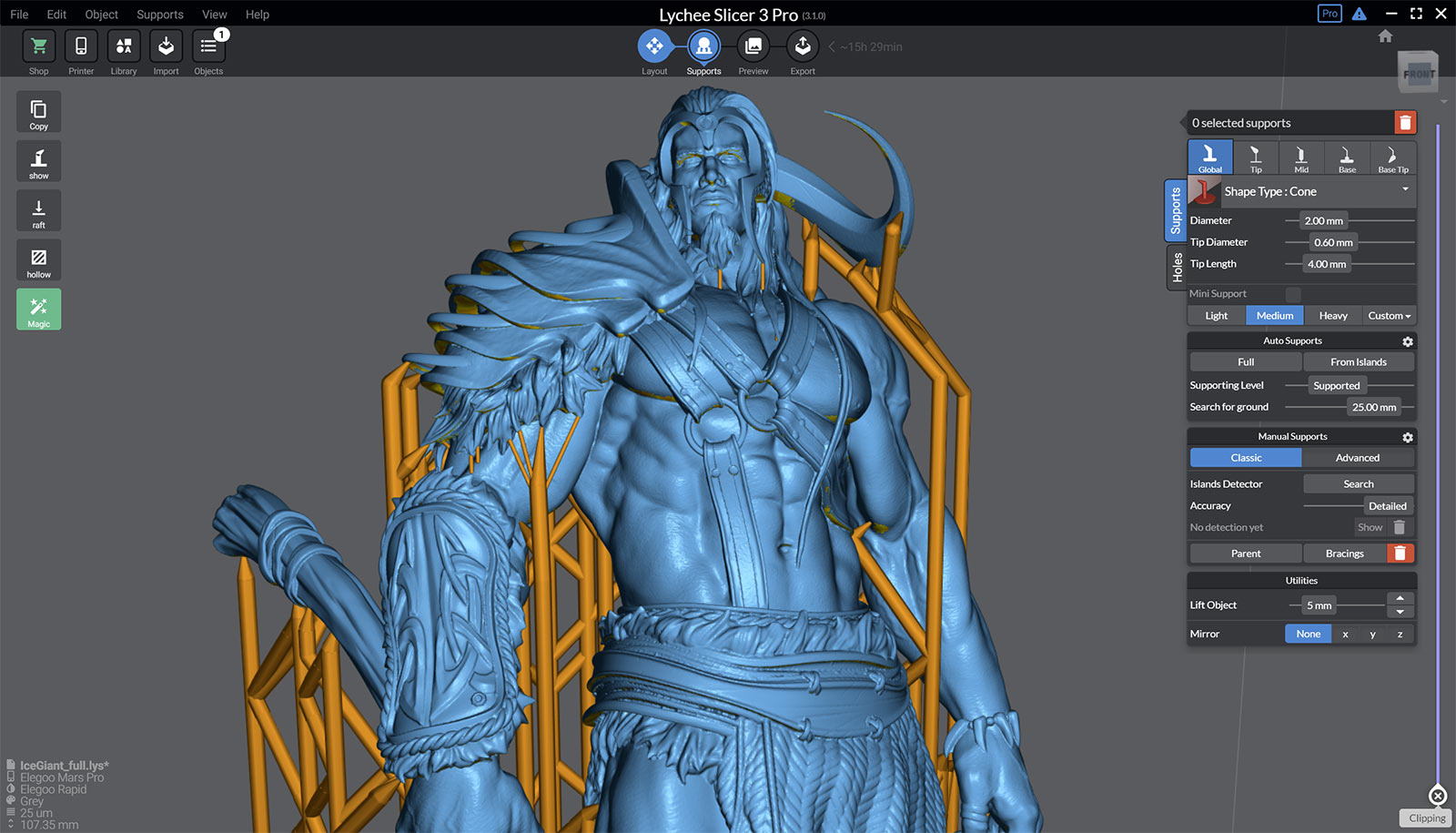Open the Shop cart icon
This screenshot has width=1456, height=833.
pyautogui.click(x=38, y=46)
